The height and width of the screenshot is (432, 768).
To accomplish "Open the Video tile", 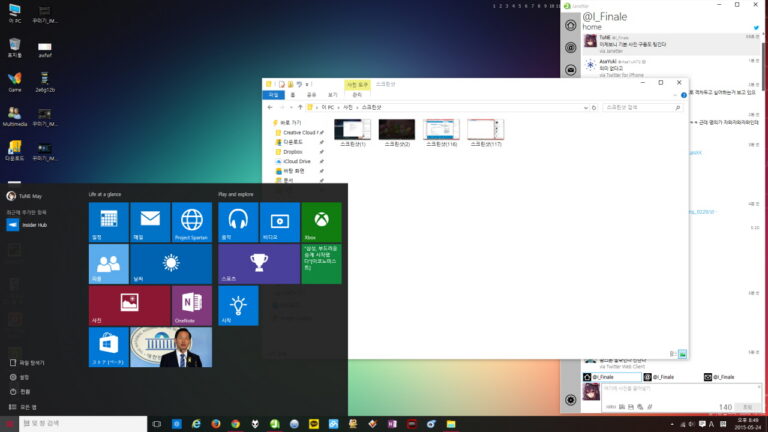I will pyautogui.click(x=280, y=222).
